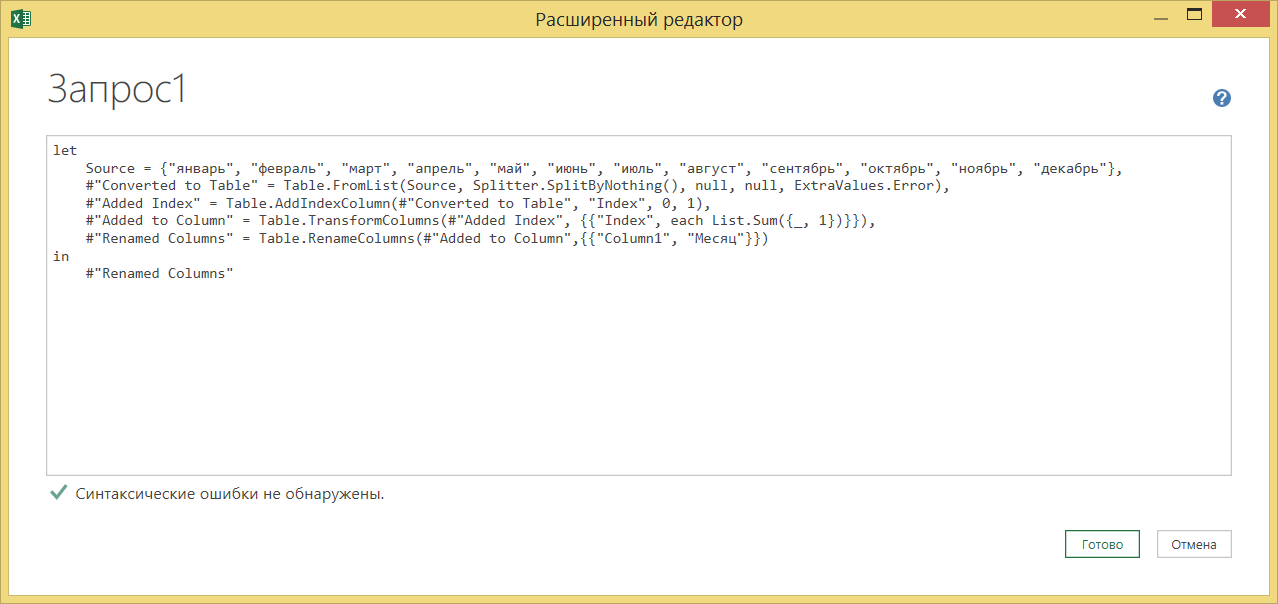Click the Расширенный редактор title bar text
The width and height of the screenshot is (1278, 604).
639,19
